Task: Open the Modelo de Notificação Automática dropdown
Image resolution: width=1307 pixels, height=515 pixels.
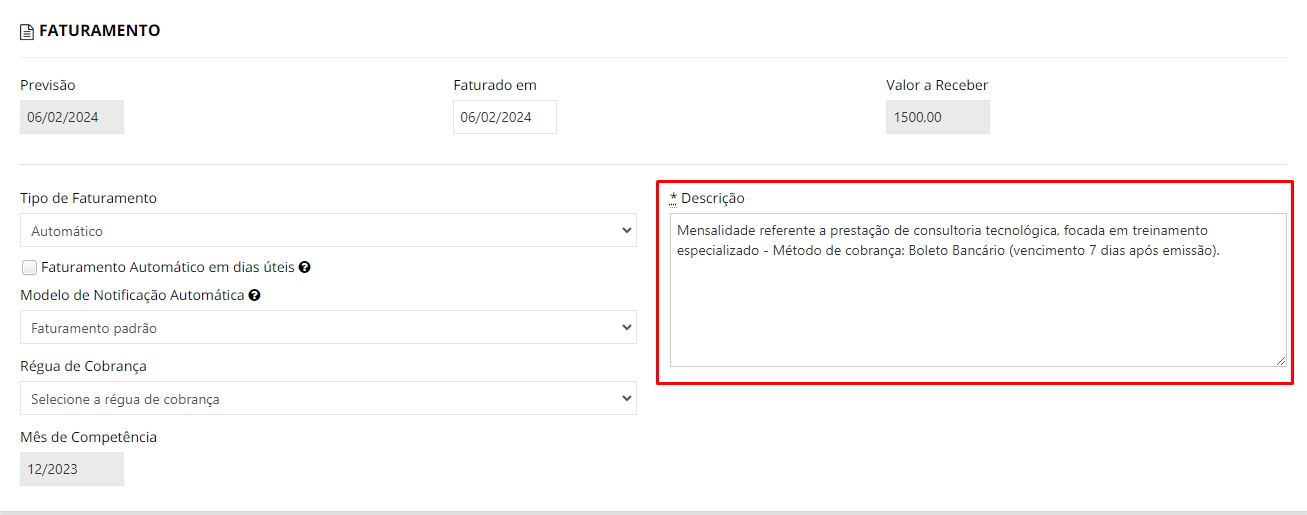Action: tap(328, 327)
